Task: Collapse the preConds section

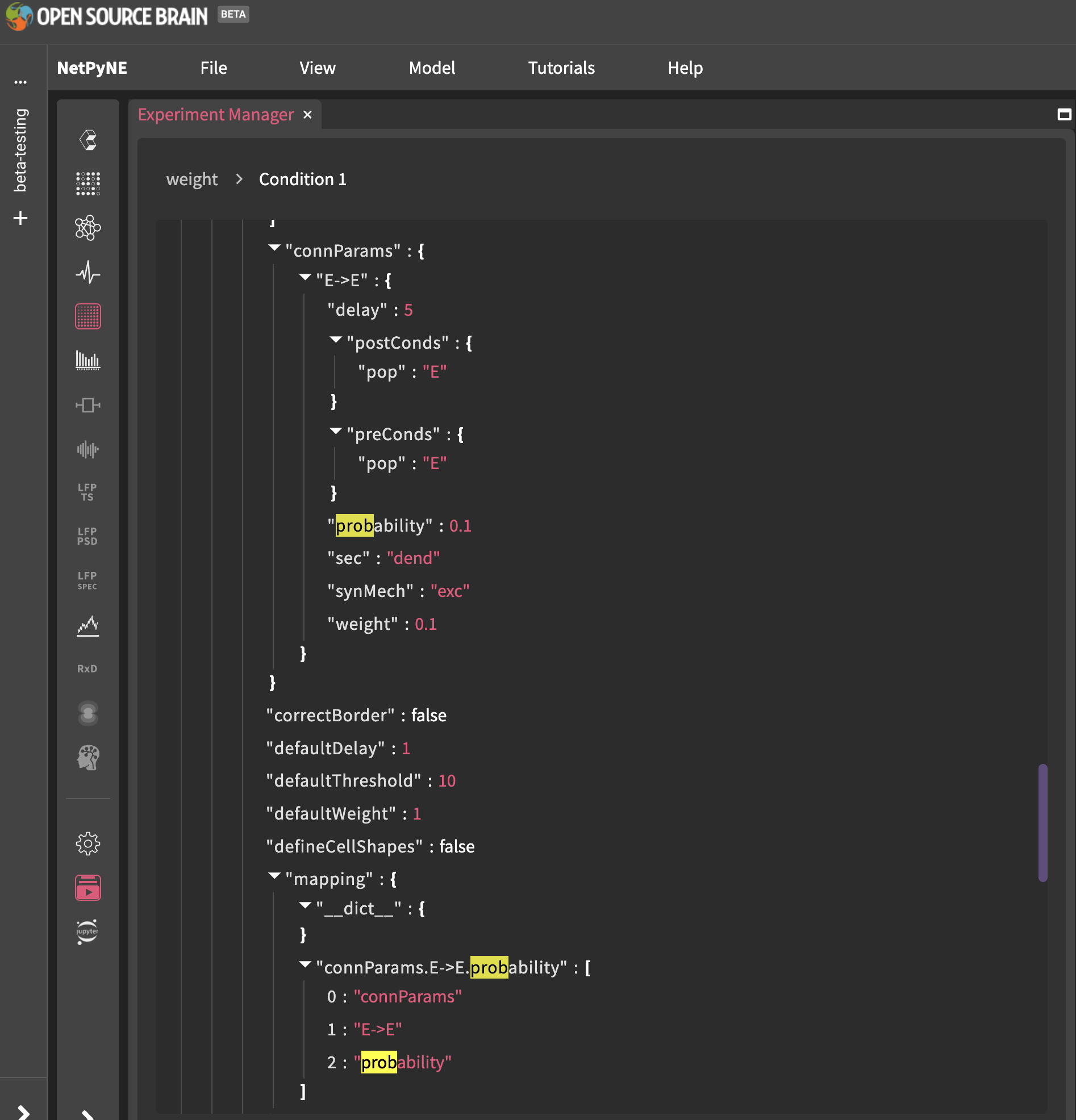Action: (336, 432)
